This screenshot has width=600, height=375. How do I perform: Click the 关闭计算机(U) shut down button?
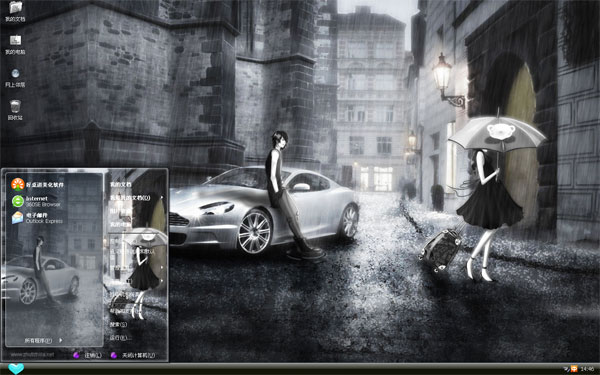tap(139, 355)
